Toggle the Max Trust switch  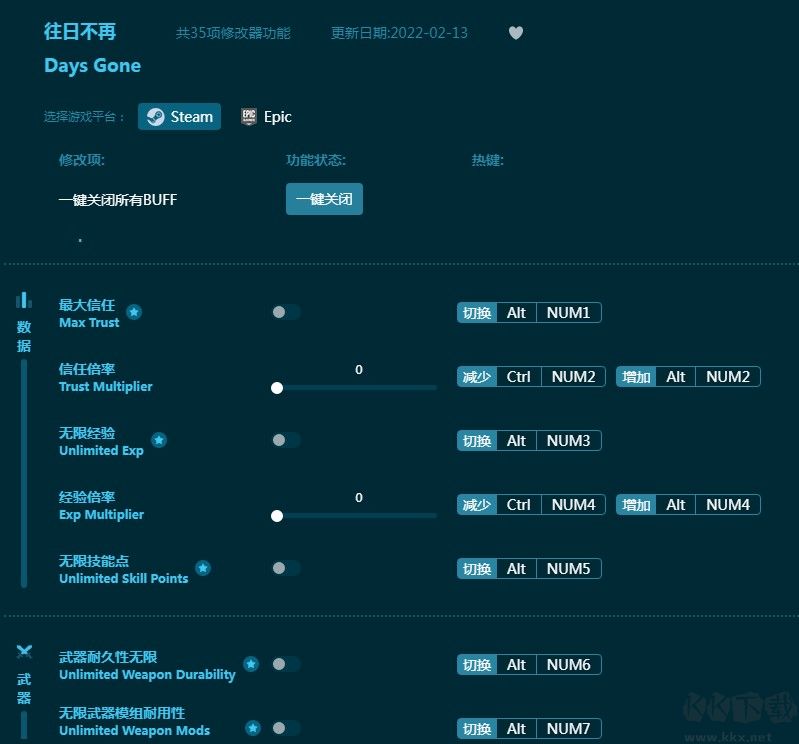pyautogui.click(x=286, y=312)
